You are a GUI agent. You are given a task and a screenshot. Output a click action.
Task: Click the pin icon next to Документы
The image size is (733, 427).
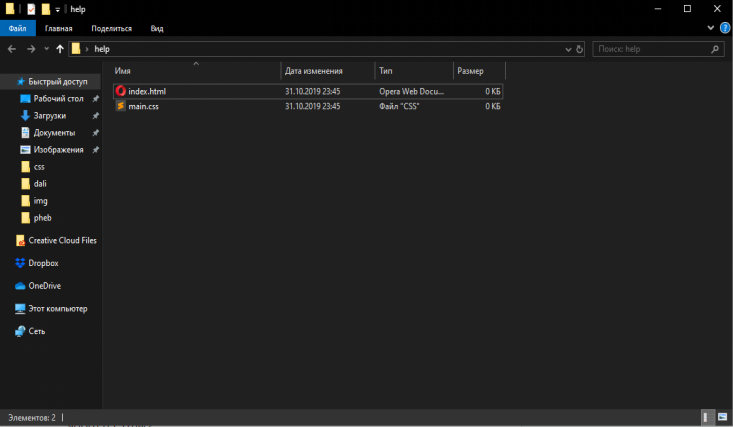point(95,133)
